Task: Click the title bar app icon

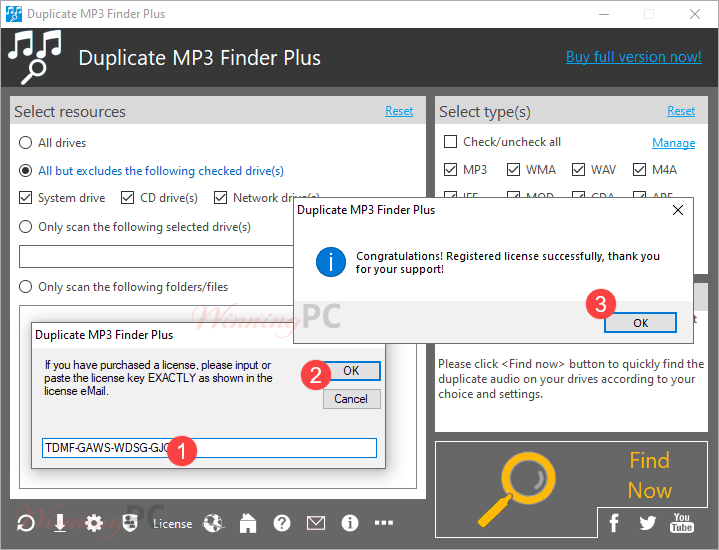Action: pyautogui.click(x=14, y=14)
